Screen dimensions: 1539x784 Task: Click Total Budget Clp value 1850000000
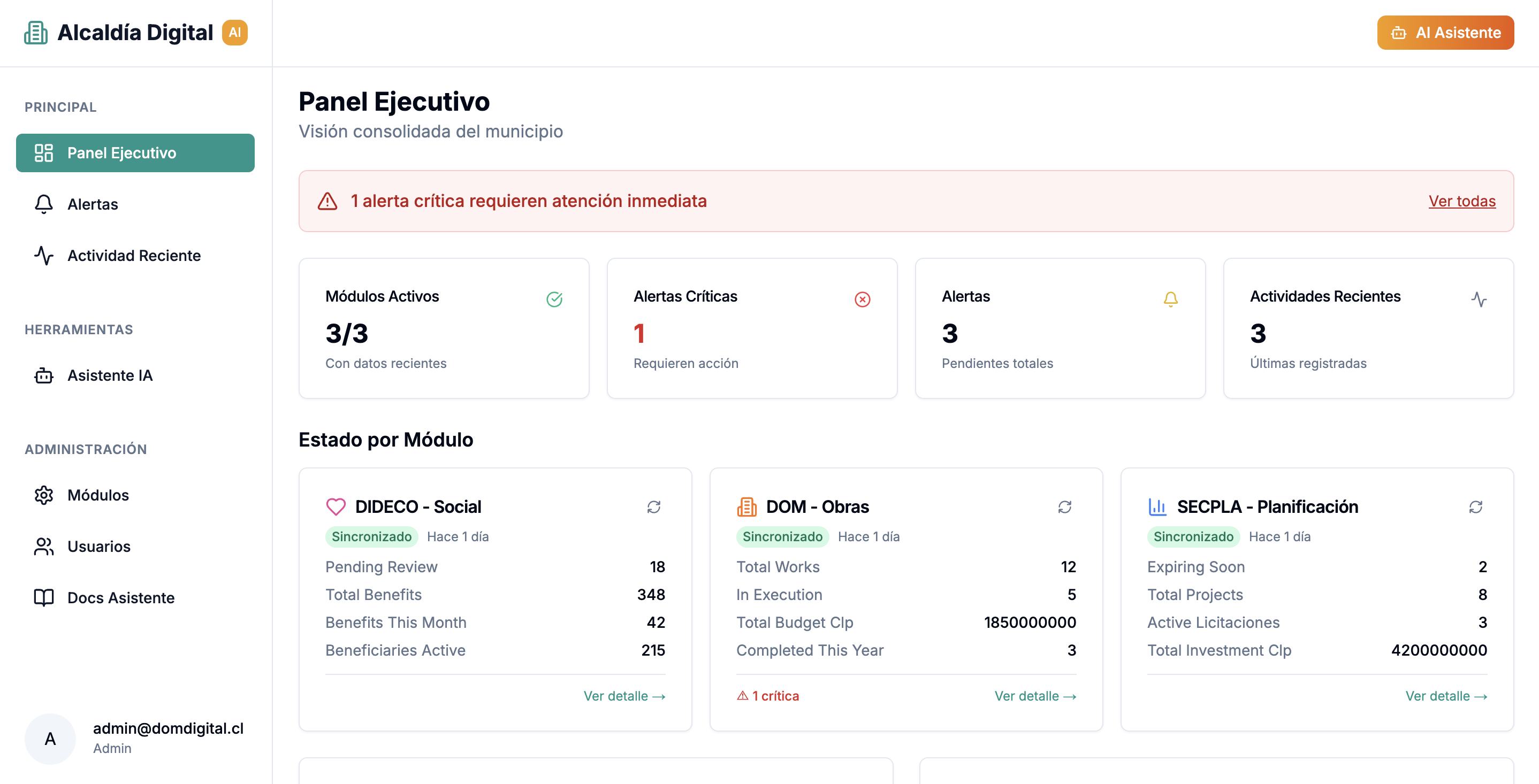click(1030, 623)
